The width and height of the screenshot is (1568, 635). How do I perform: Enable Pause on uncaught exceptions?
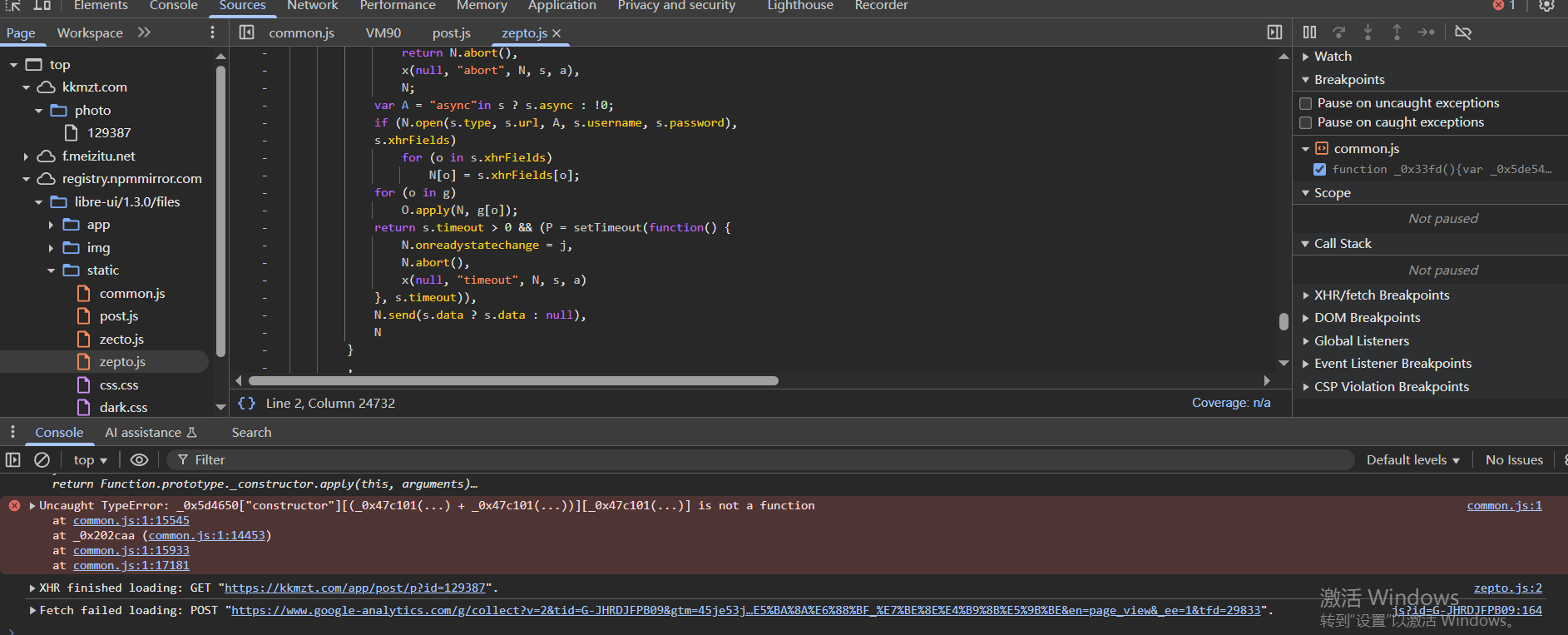[x=1306, y=103]
